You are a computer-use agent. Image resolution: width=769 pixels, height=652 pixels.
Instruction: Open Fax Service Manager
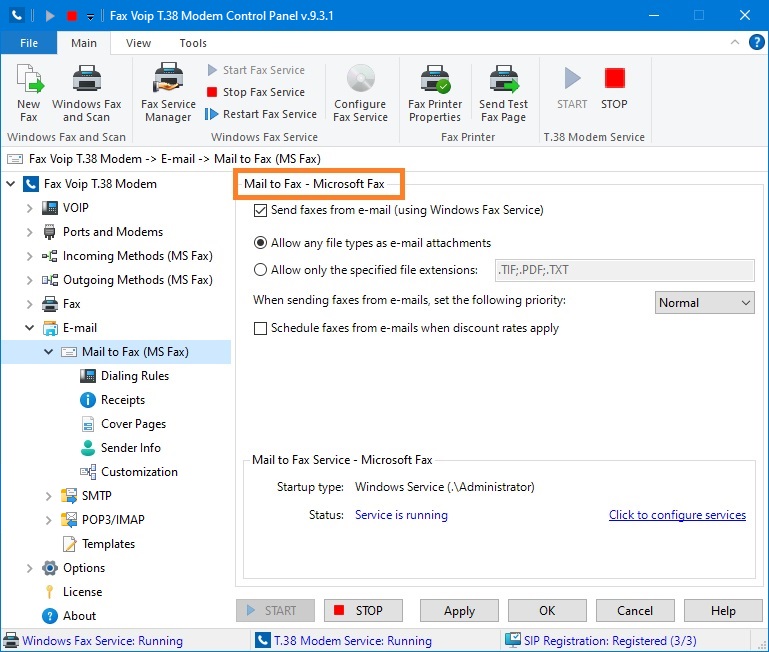coord(168,93)
